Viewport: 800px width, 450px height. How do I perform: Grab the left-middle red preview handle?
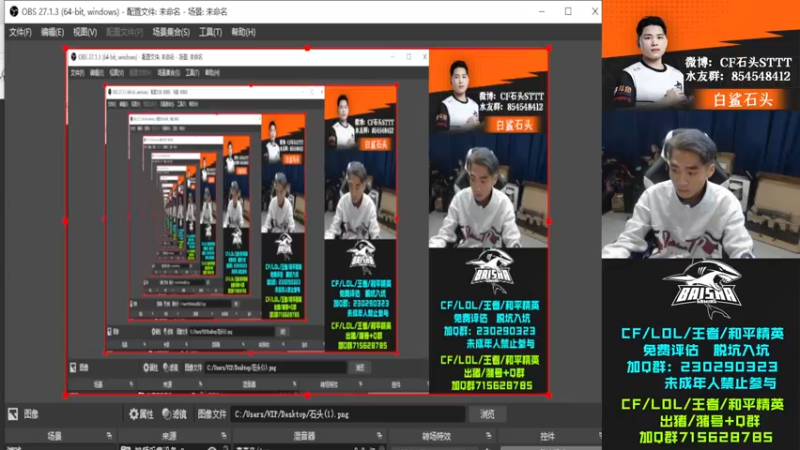pyautogui.click(x=65, y=221)
